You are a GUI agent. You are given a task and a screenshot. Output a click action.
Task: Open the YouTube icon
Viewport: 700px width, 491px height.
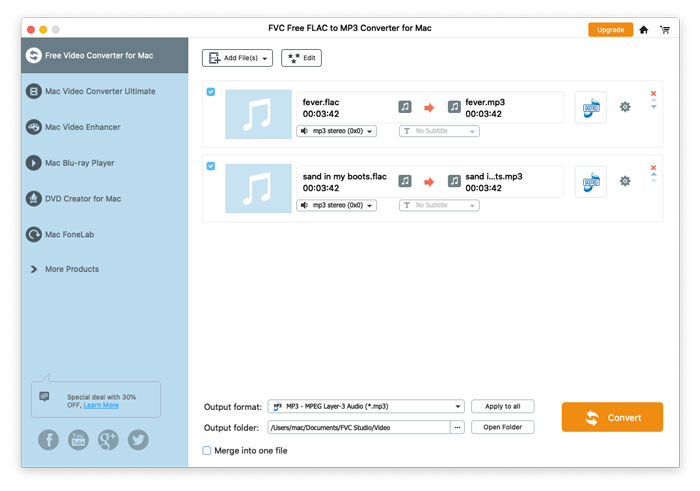(x=78, y=440)
